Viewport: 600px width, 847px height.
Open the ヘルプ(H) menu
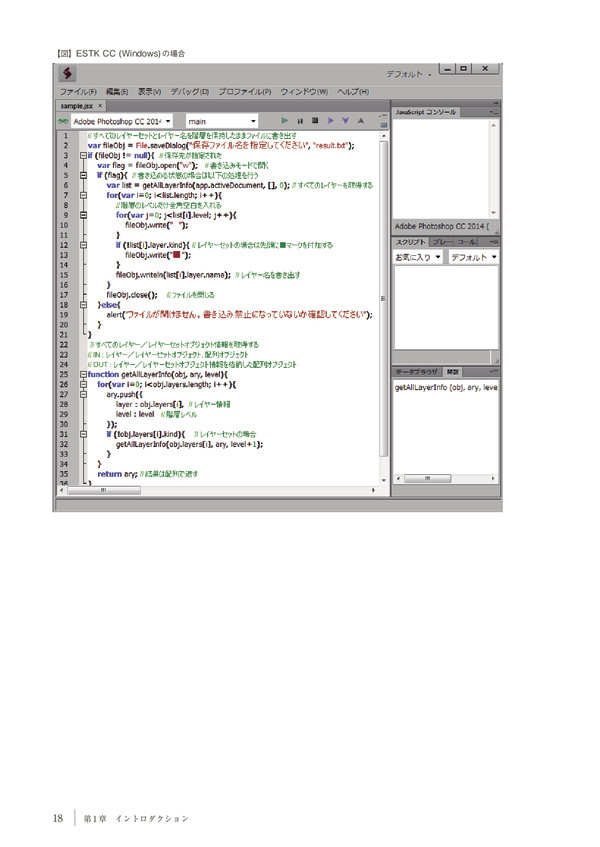tap(353, 92)
